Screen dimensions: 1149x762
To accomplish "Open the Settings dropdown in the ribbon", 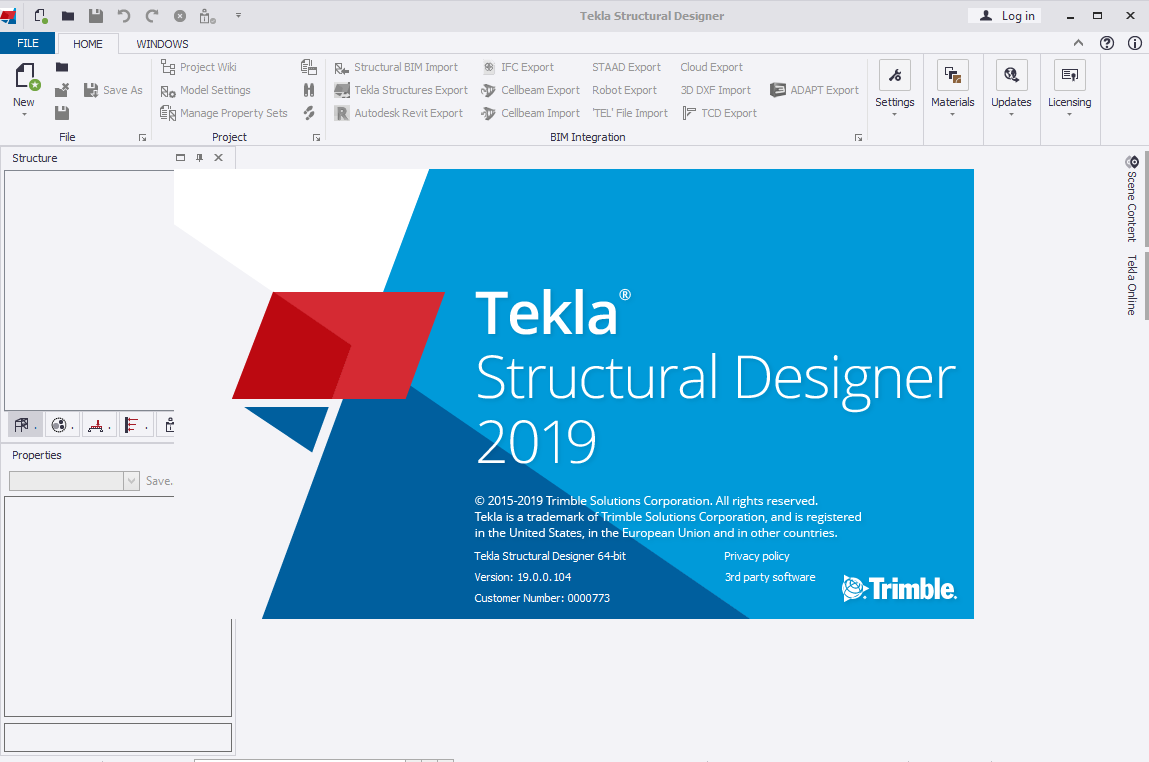I will tap(895, 89).
